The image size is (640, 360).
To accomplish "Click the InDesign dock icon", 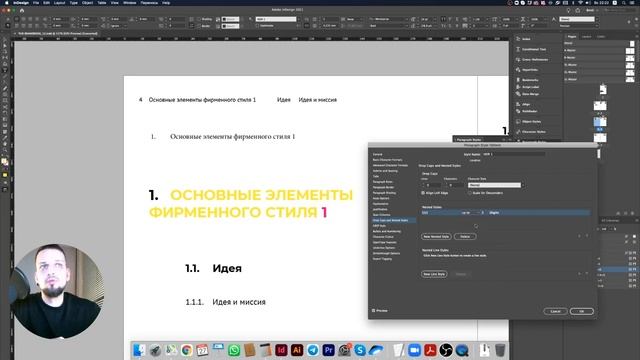I will click(x=281, y=350).
